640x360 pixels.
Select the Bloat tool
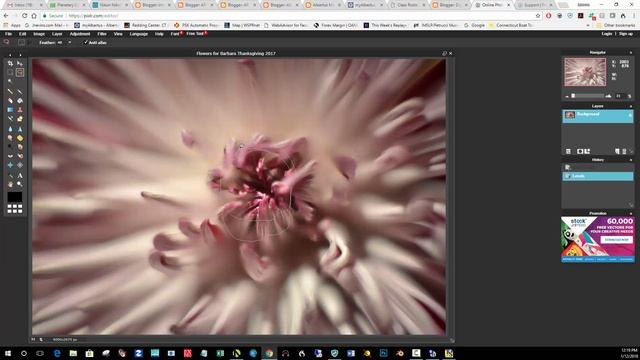click(x=10, y=165)
